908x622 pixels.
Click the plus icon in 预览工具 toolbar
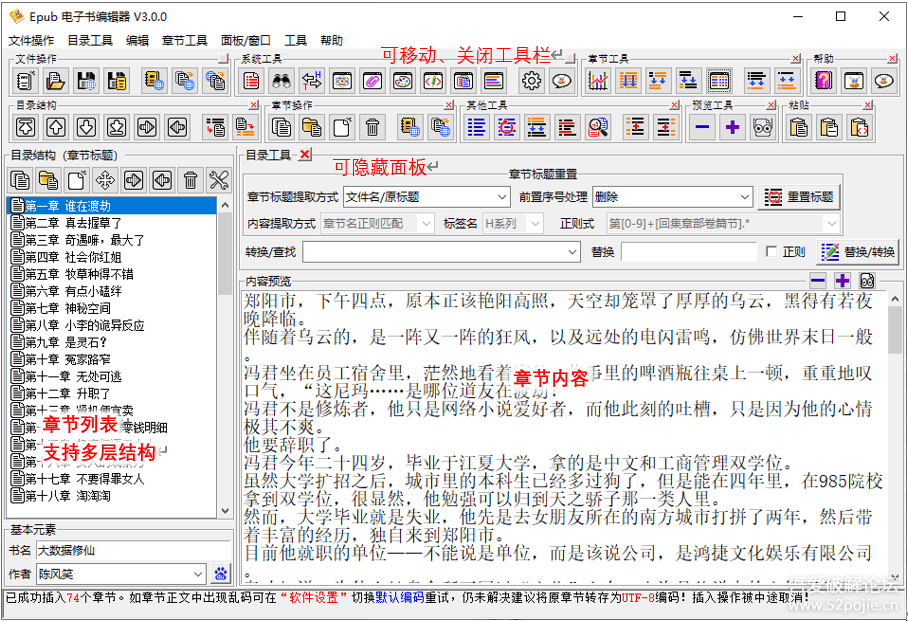click(733, 125)
